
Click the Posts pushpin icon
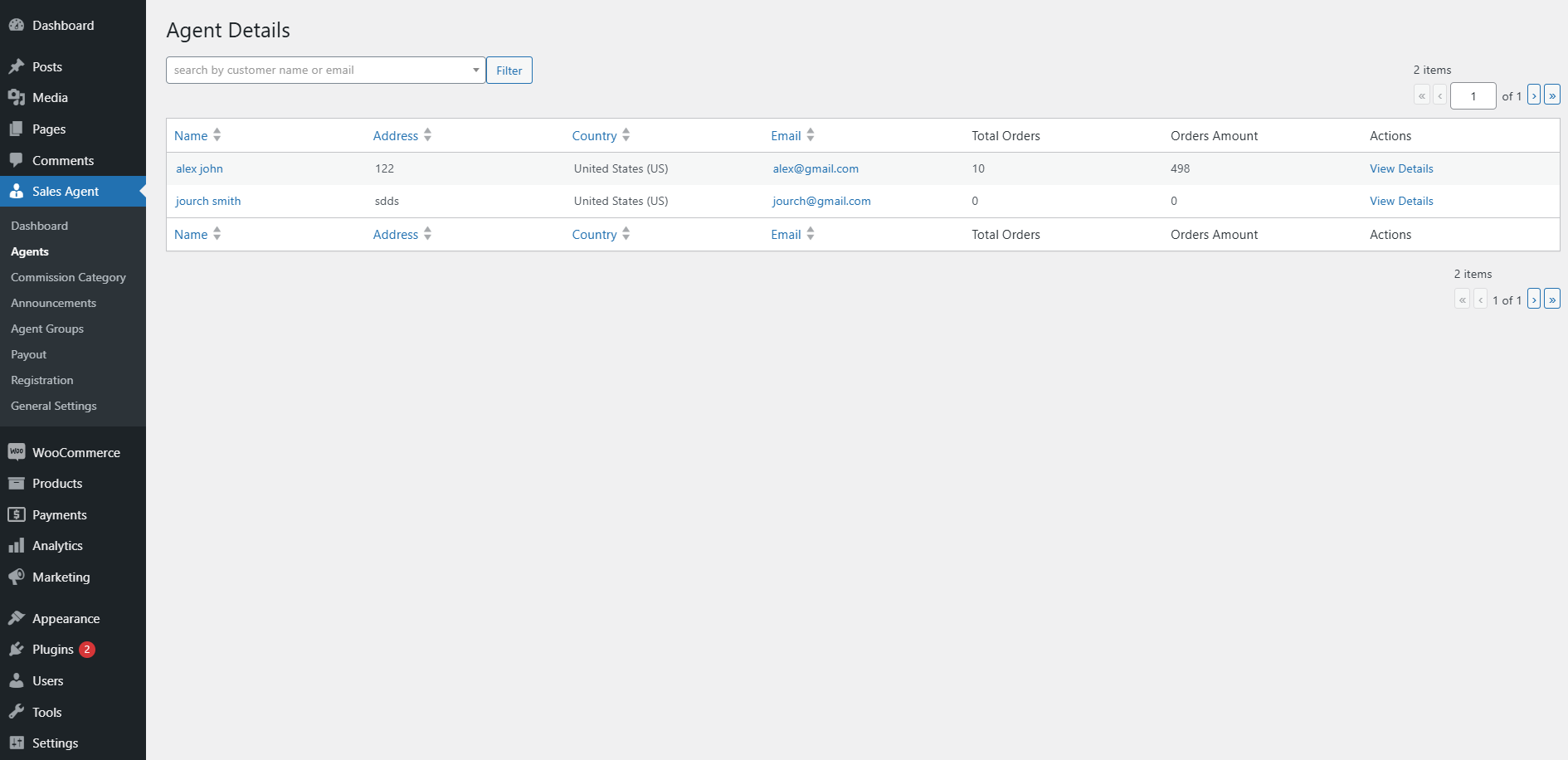coord(17,66)
